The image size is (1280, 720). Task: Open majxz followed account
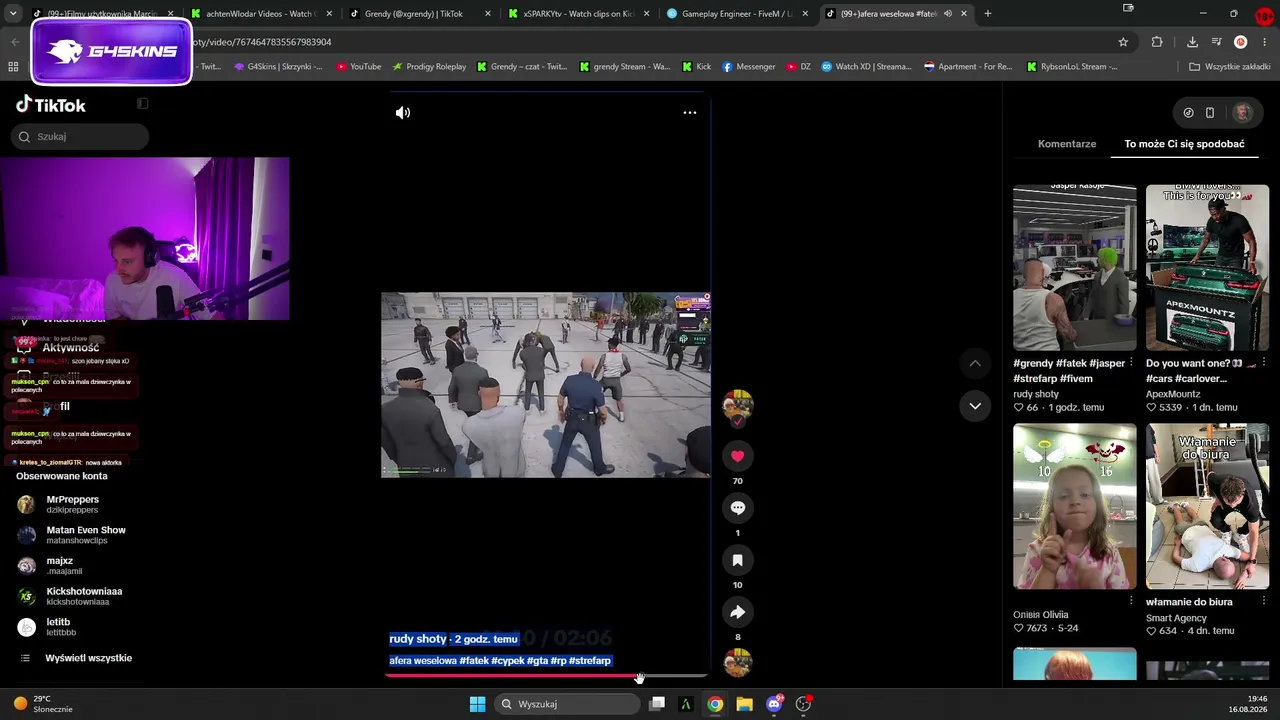[x=60, y=566]
